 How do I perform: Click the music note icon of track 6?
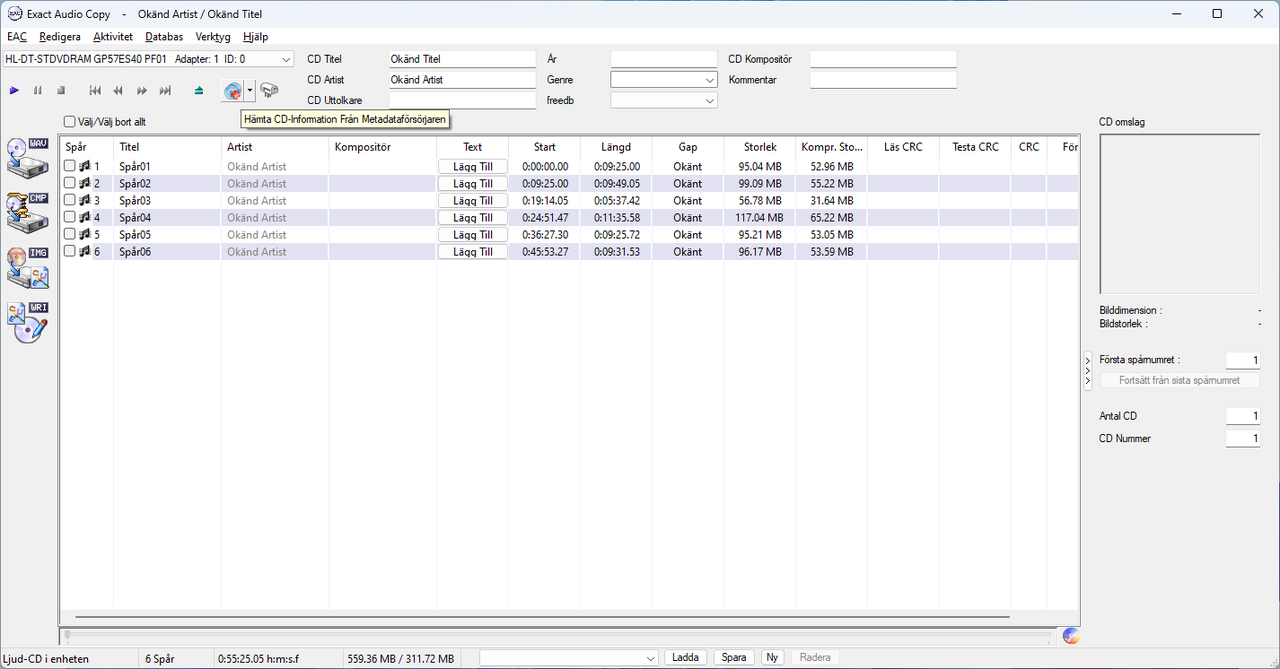pyautogui.click(x=85, y=252)
